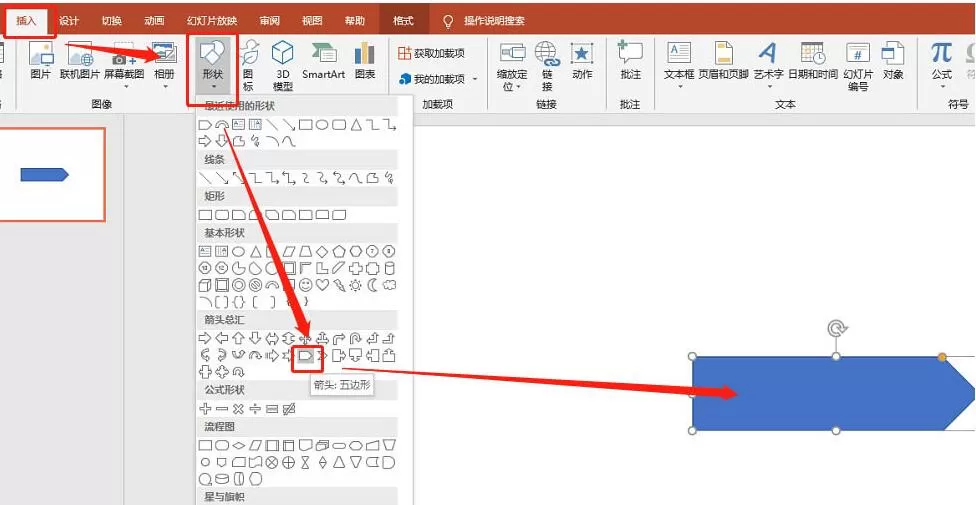Screen dimensions: 976x505
Task: Select the summing junction in 流程图
Action: coord(271,463)
